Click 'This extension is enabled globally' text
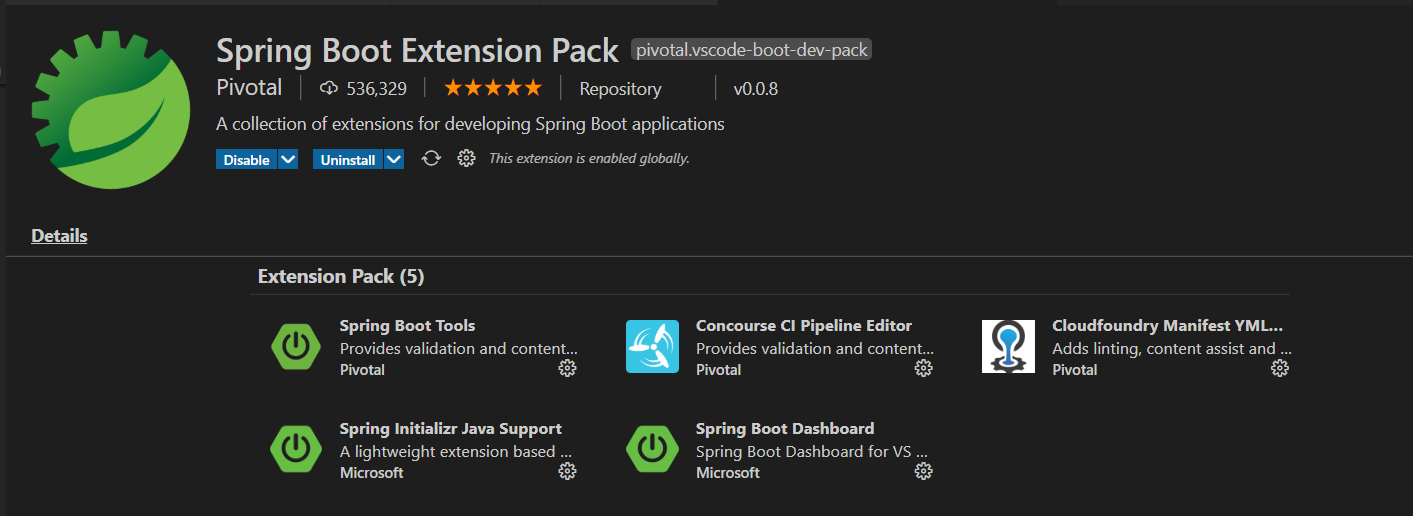1413x516 pixels. pyautogui.click(x=589, y=159)
